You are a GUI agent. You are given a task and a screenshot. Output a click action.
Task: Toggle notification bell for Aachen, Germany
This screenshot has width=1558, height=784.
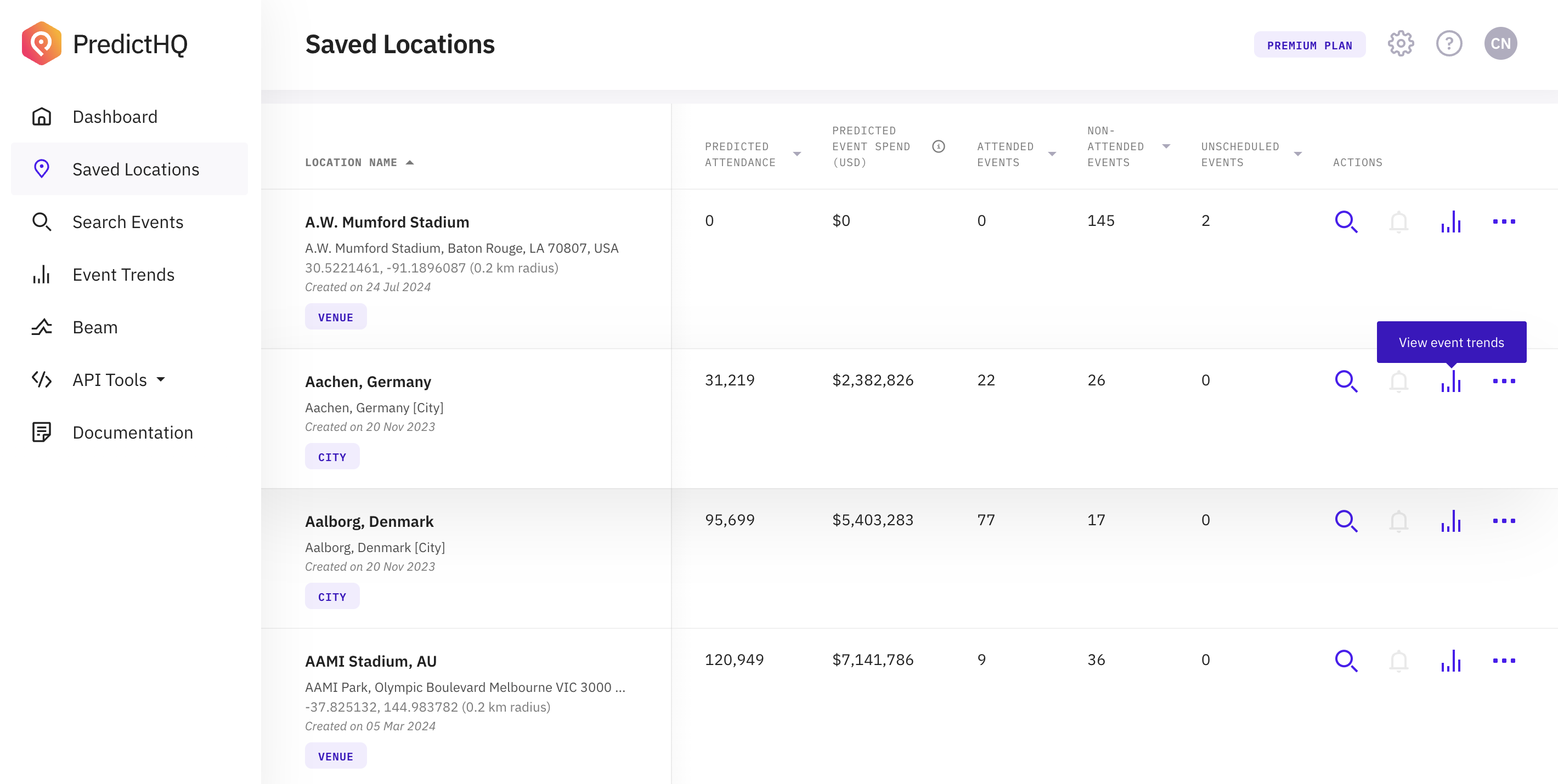tap(1398, 381)
